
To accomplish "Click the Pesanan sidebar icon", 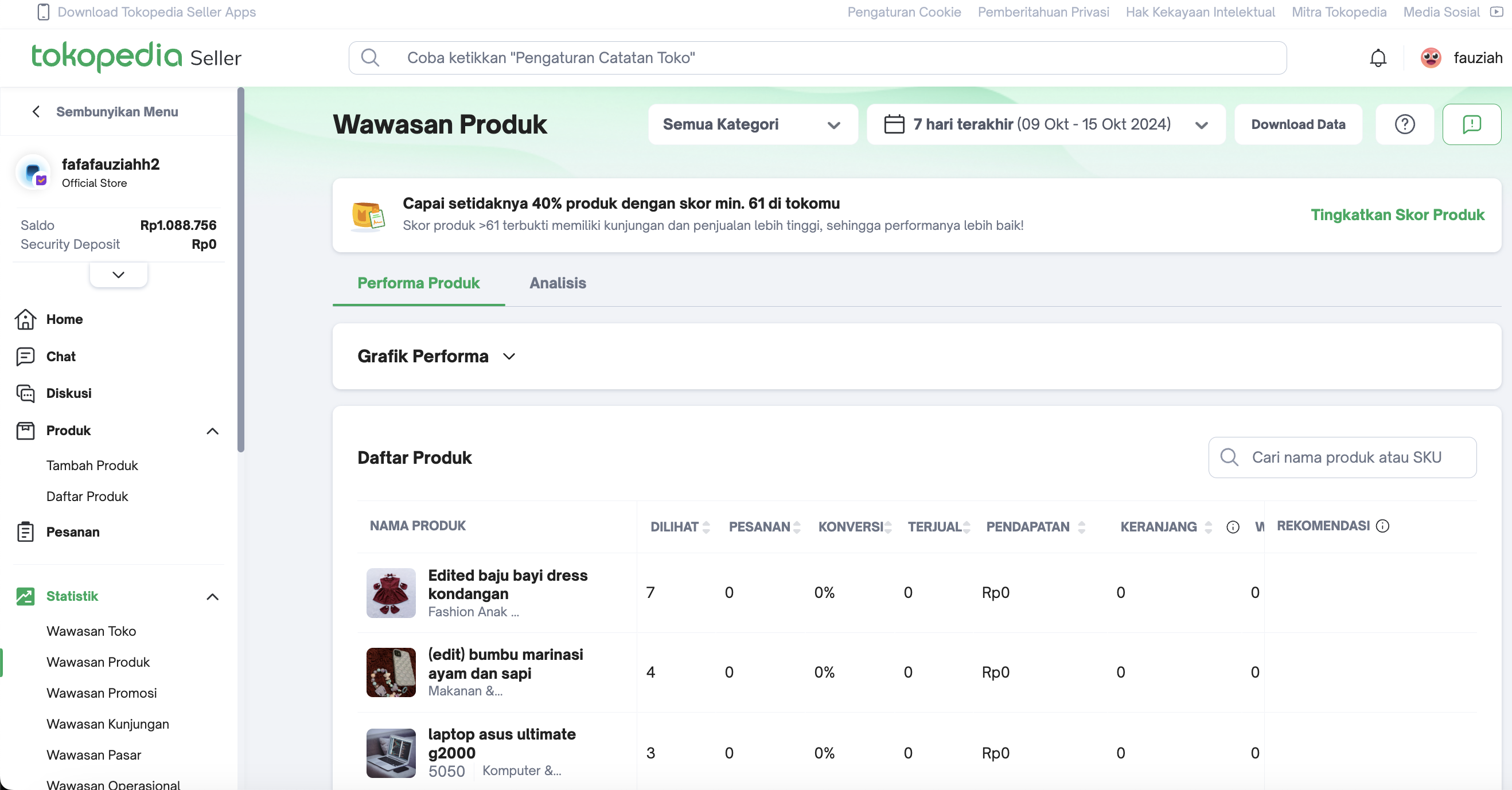I will pos(25,532).
